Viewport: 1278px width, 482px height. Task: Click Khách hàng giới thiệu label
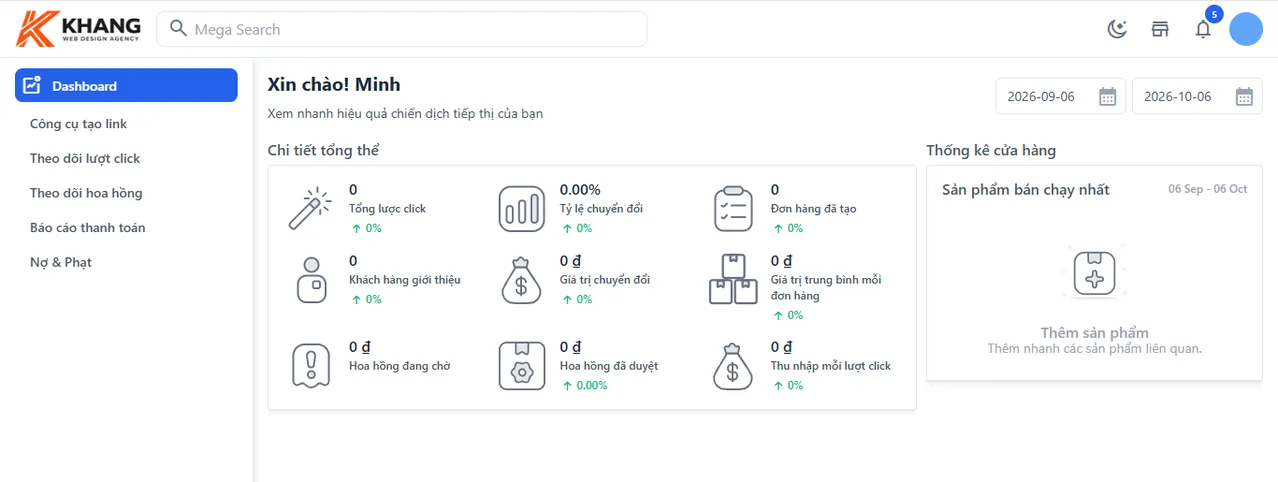[405, 280]
